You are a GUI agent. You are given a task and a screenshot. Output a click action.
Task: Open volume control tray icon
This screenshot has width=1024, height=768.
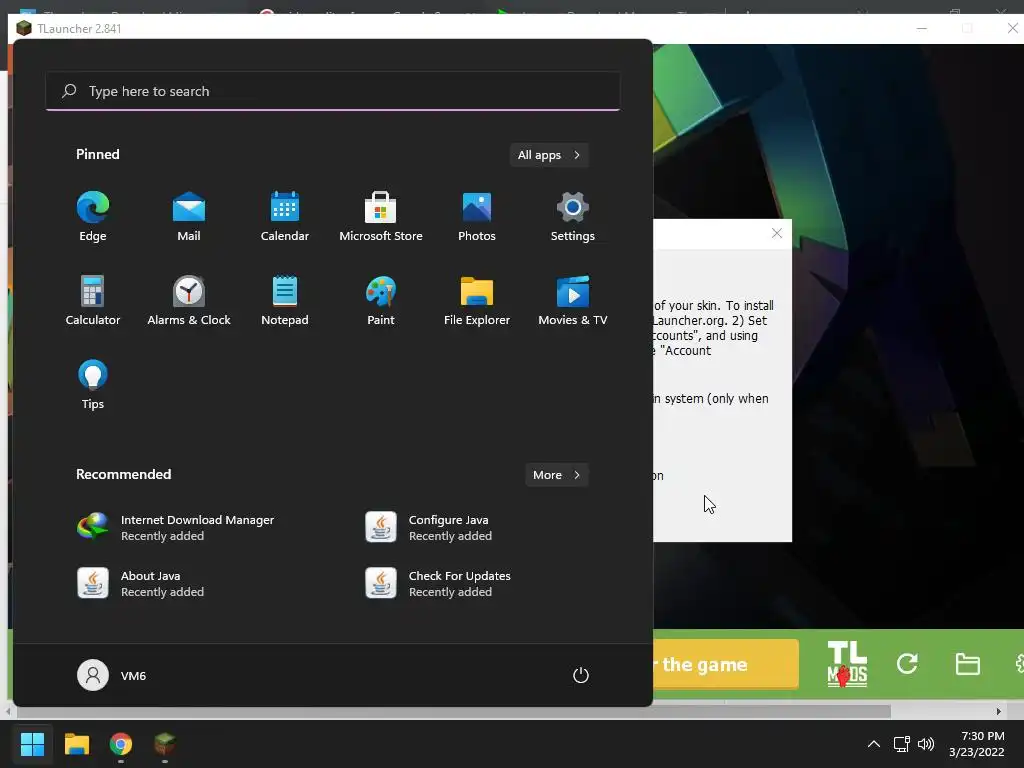click(926, 744)
